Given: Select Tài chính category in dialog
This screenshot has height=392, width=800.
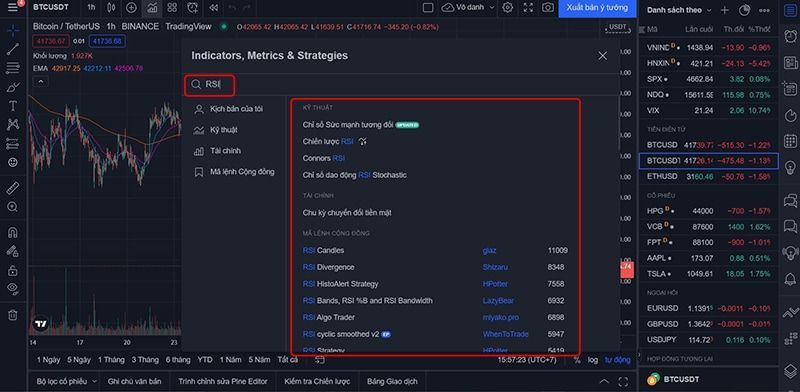Looking at the screenshot, I should coord(218,151).
